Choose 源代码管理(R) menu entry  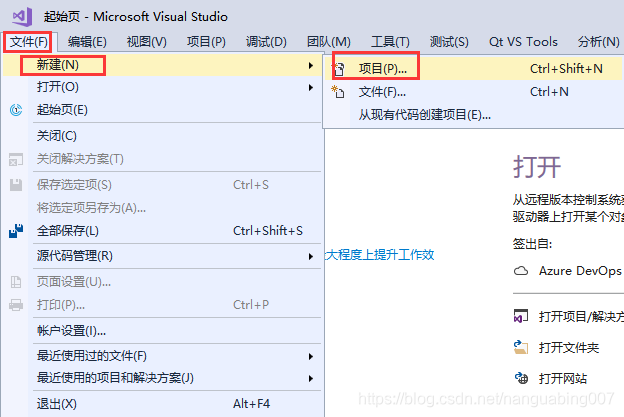(162, 256)
